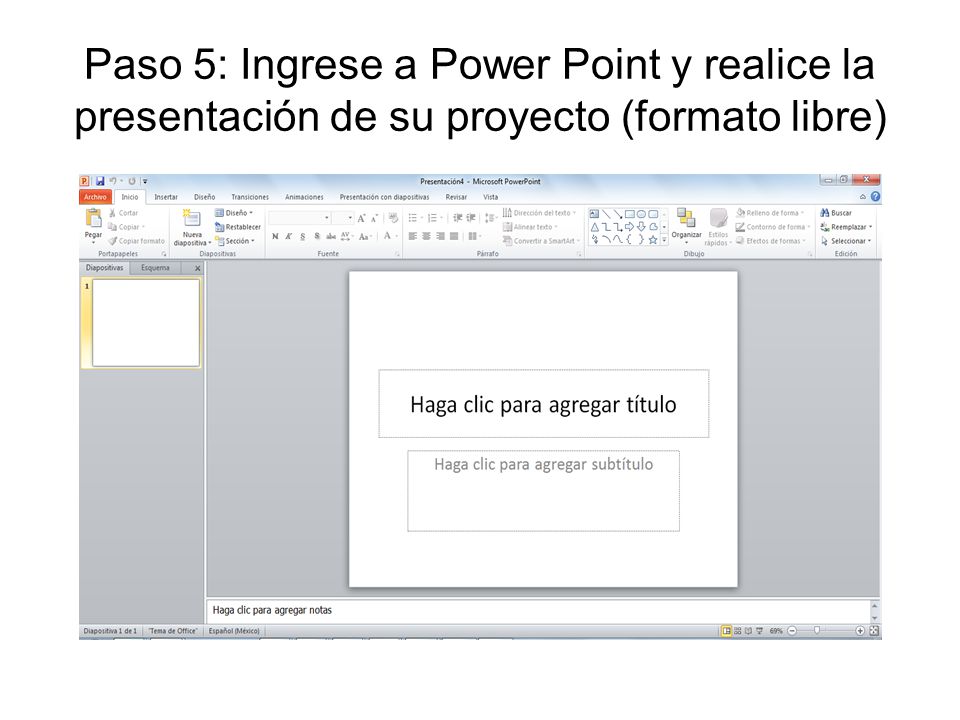
Task: Click Español (México) language in status bar
Action: (x=234, y=631)
